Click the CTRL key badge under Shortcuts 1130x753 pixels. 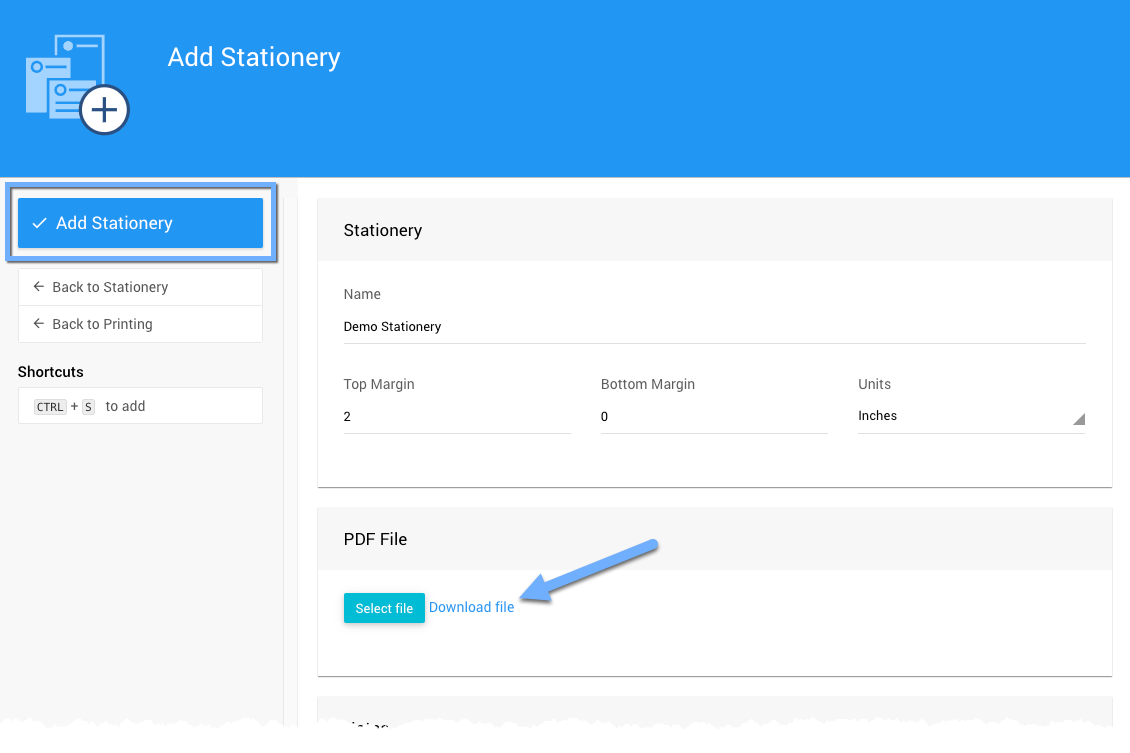coord(50,407)
